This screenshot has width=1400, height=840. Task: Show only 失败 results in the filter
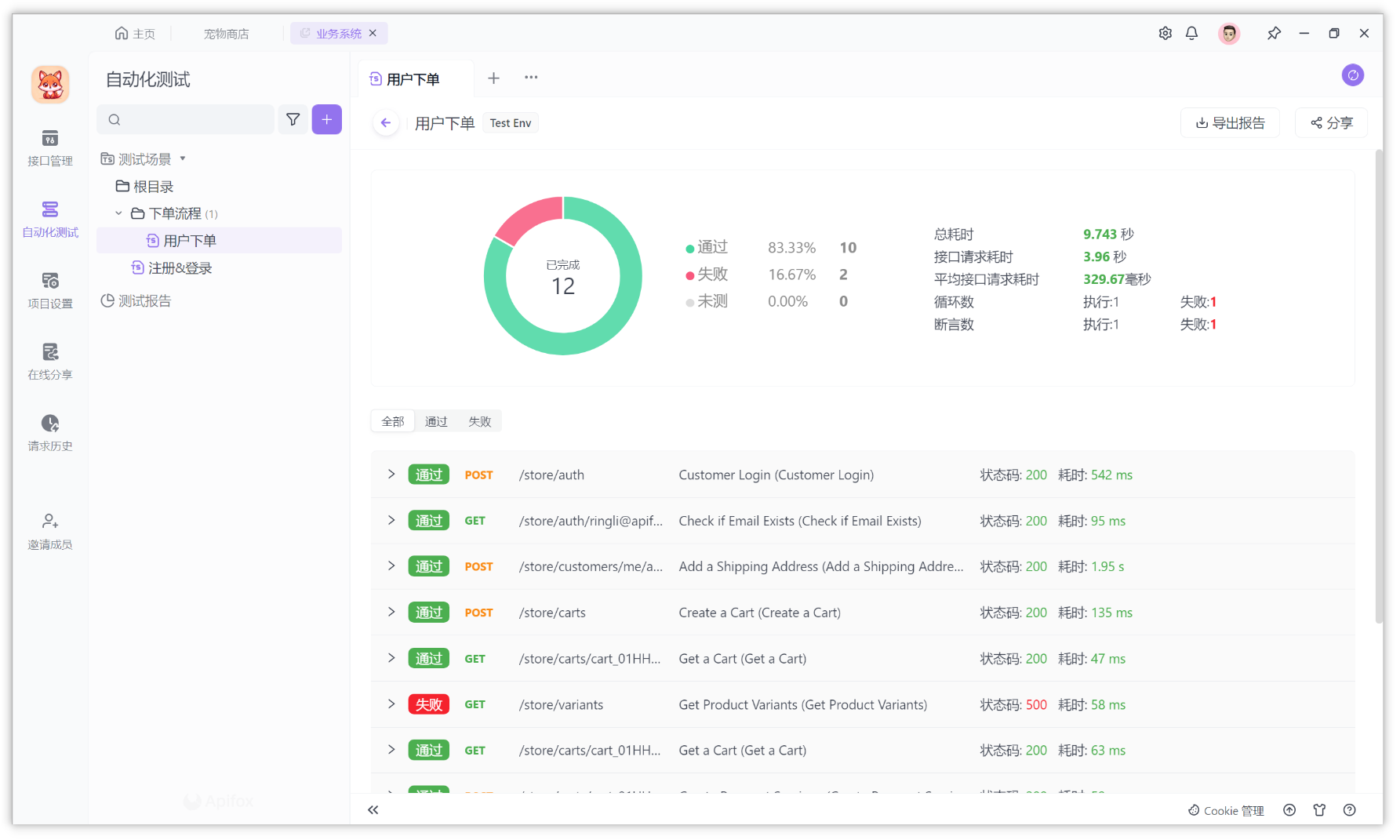(x=480, y=421)
